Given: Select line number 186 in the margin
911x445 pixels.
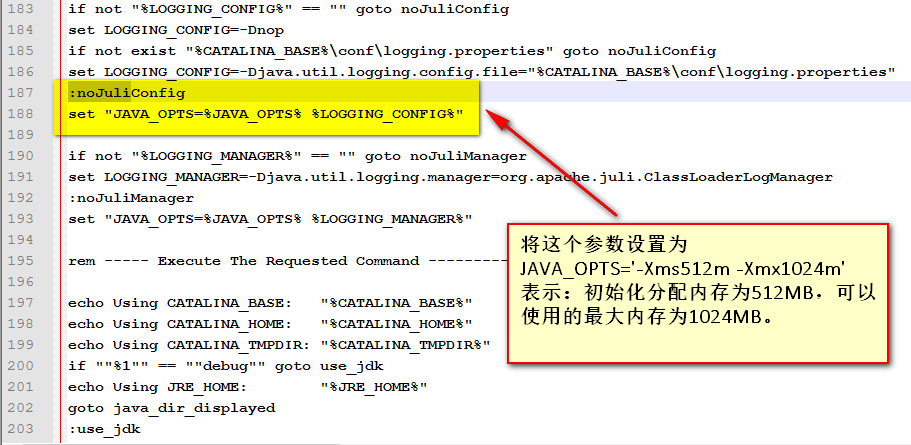Looking at the screenshot, I should (x=21, y=72).
